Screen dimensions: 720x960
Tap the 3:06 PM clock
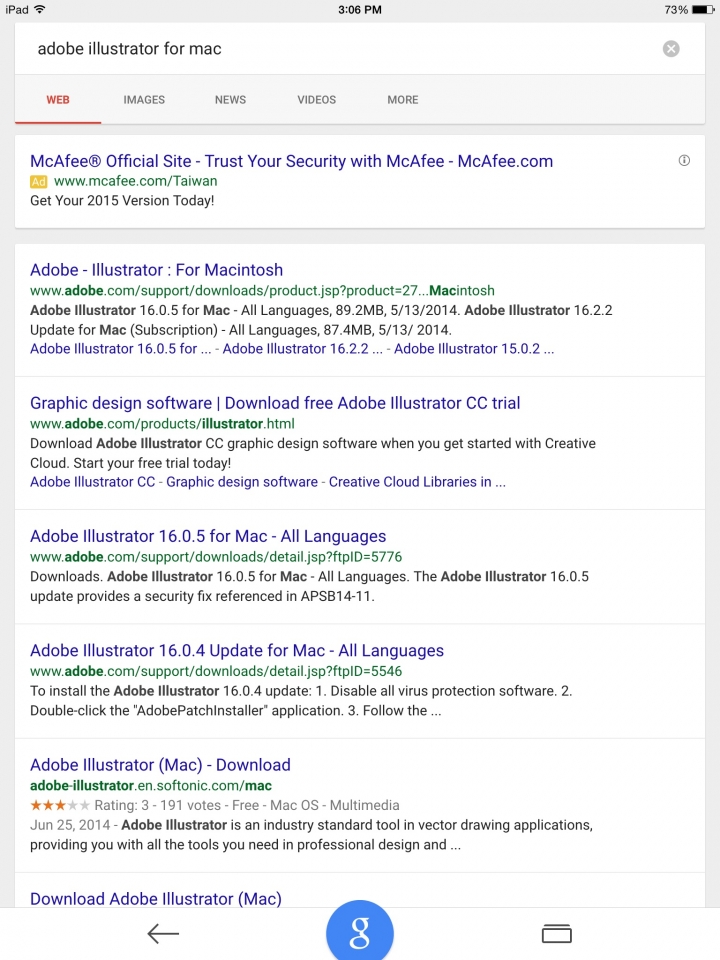(360, 10)
